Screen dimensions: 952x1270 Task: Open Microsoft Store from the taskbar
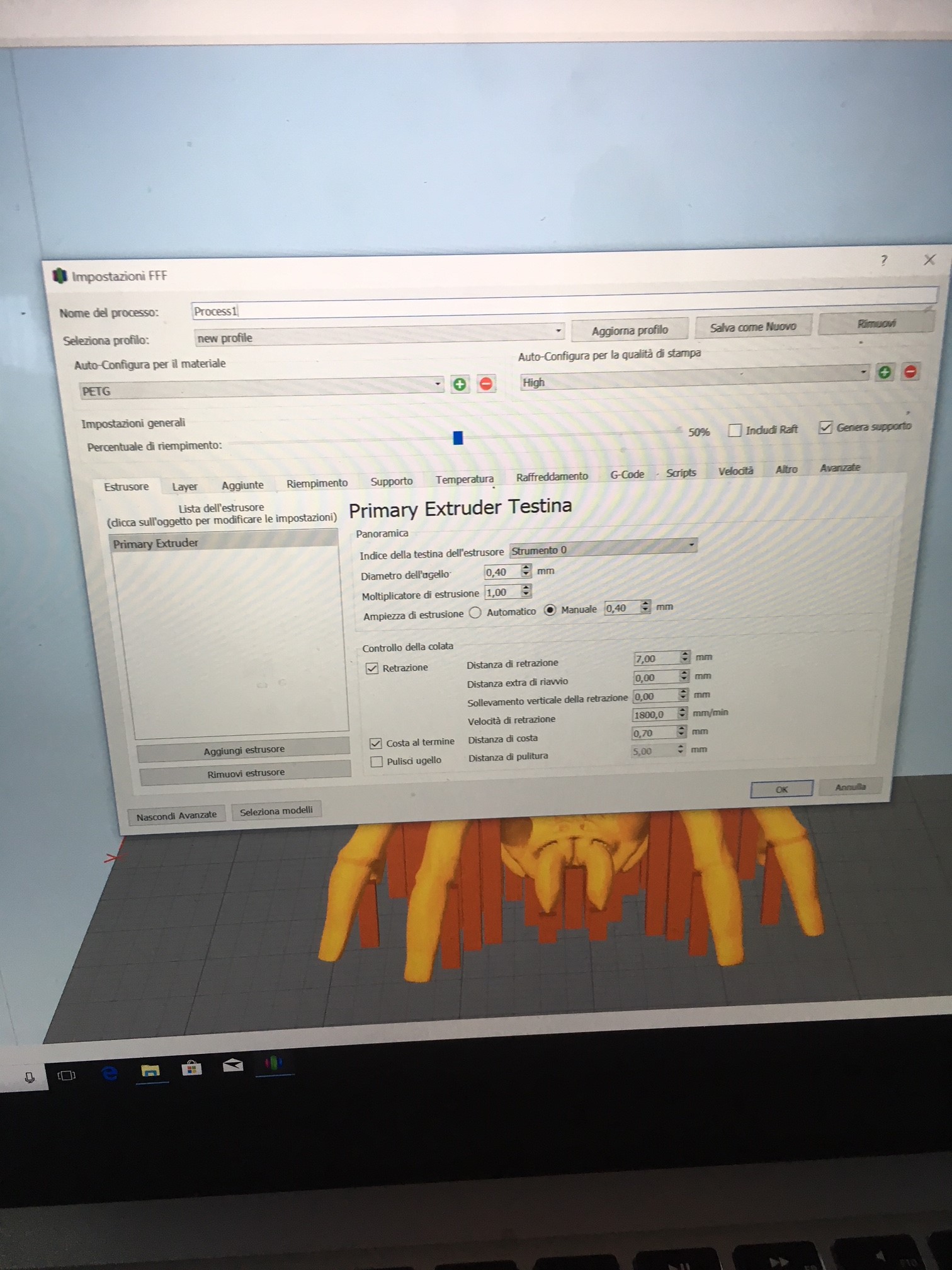tap(191, 1068)
